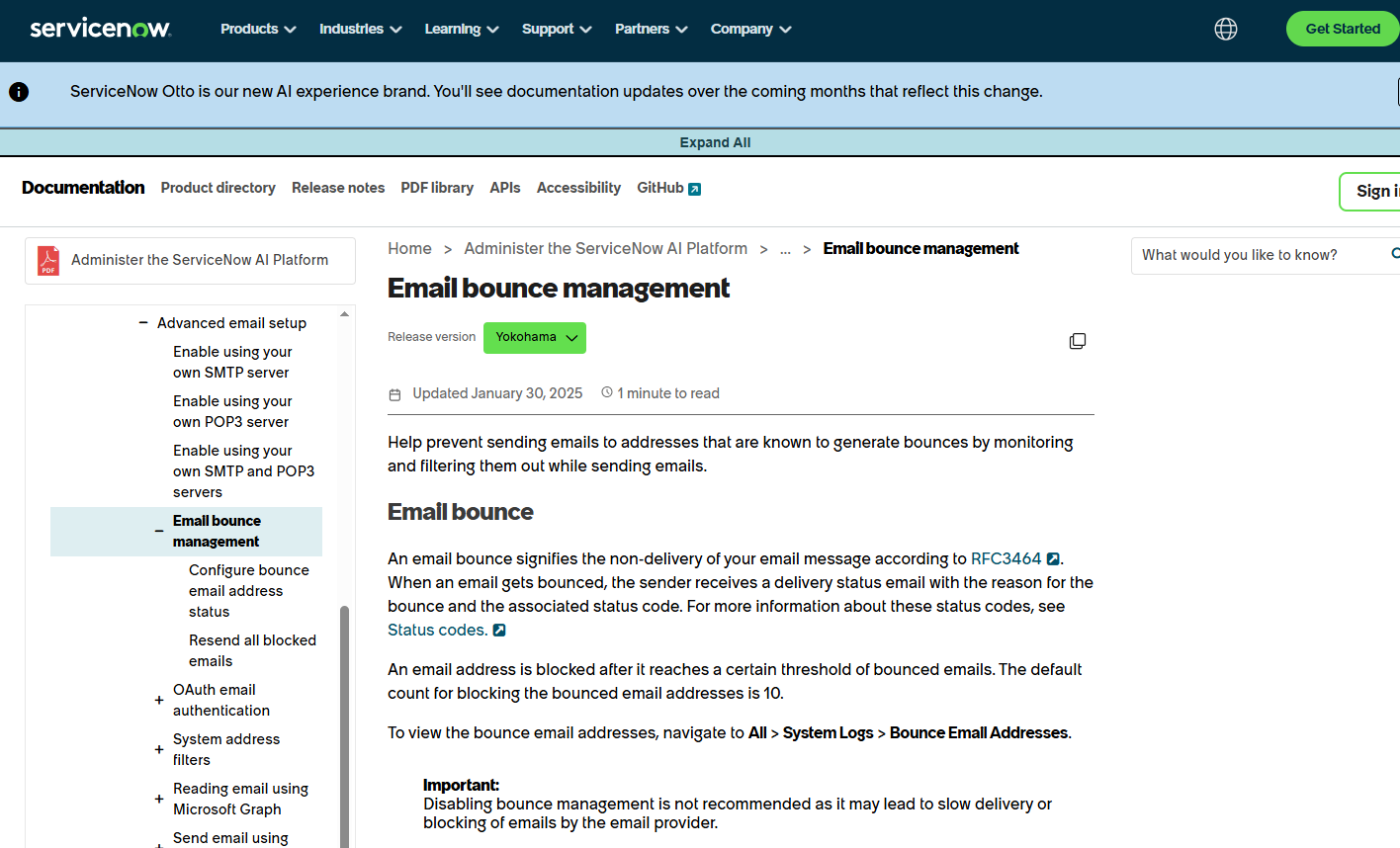Open the PDF icon for Administer the ServiceNow AI Platform
Screen dimensions: 1400x848
point(48,260)
